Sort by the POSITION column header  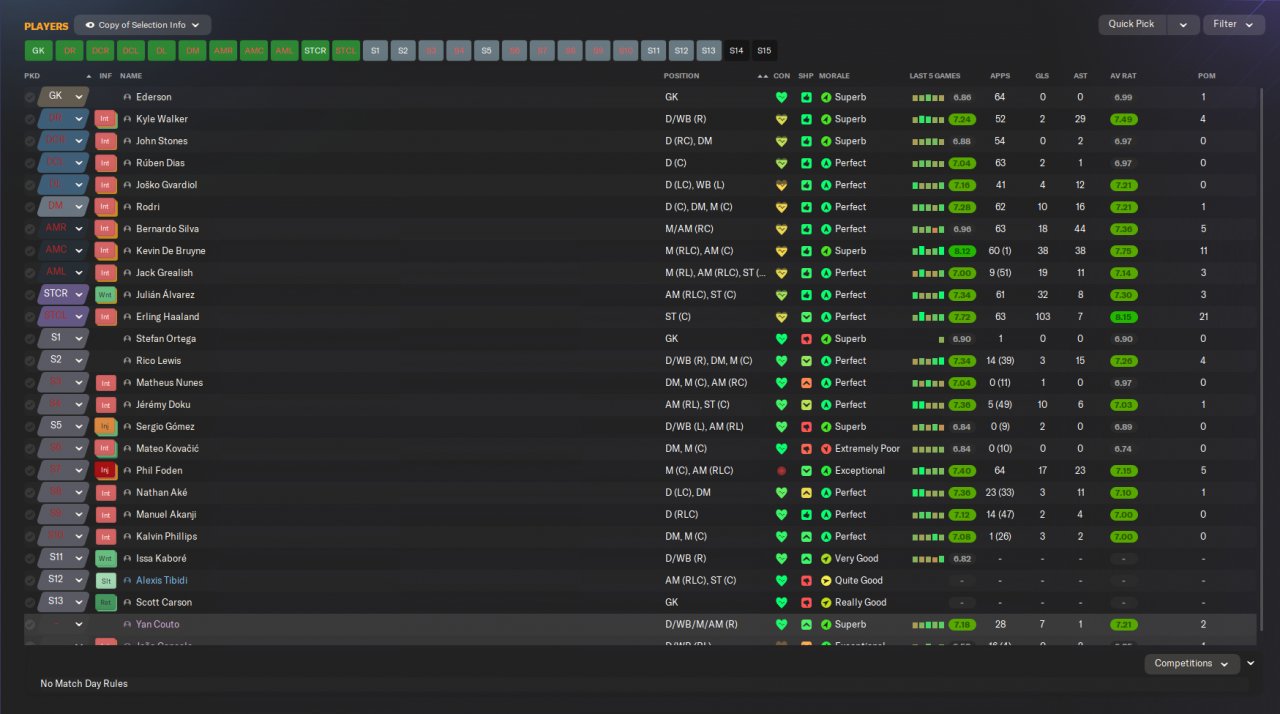682,76
